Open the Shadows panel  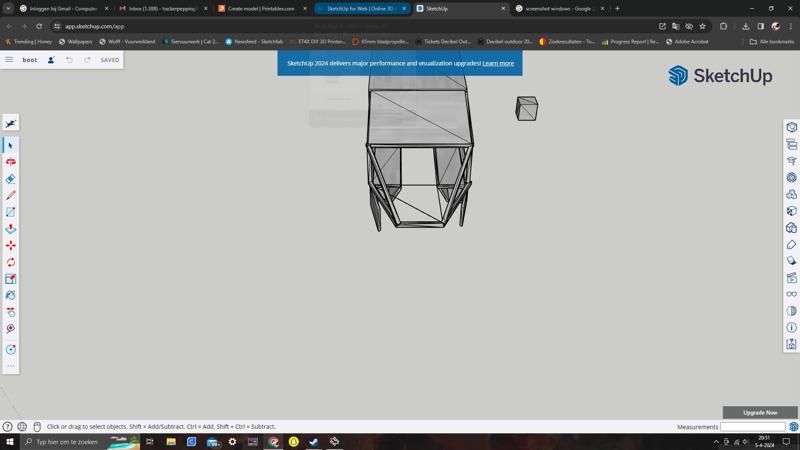[x=791, y=261]
